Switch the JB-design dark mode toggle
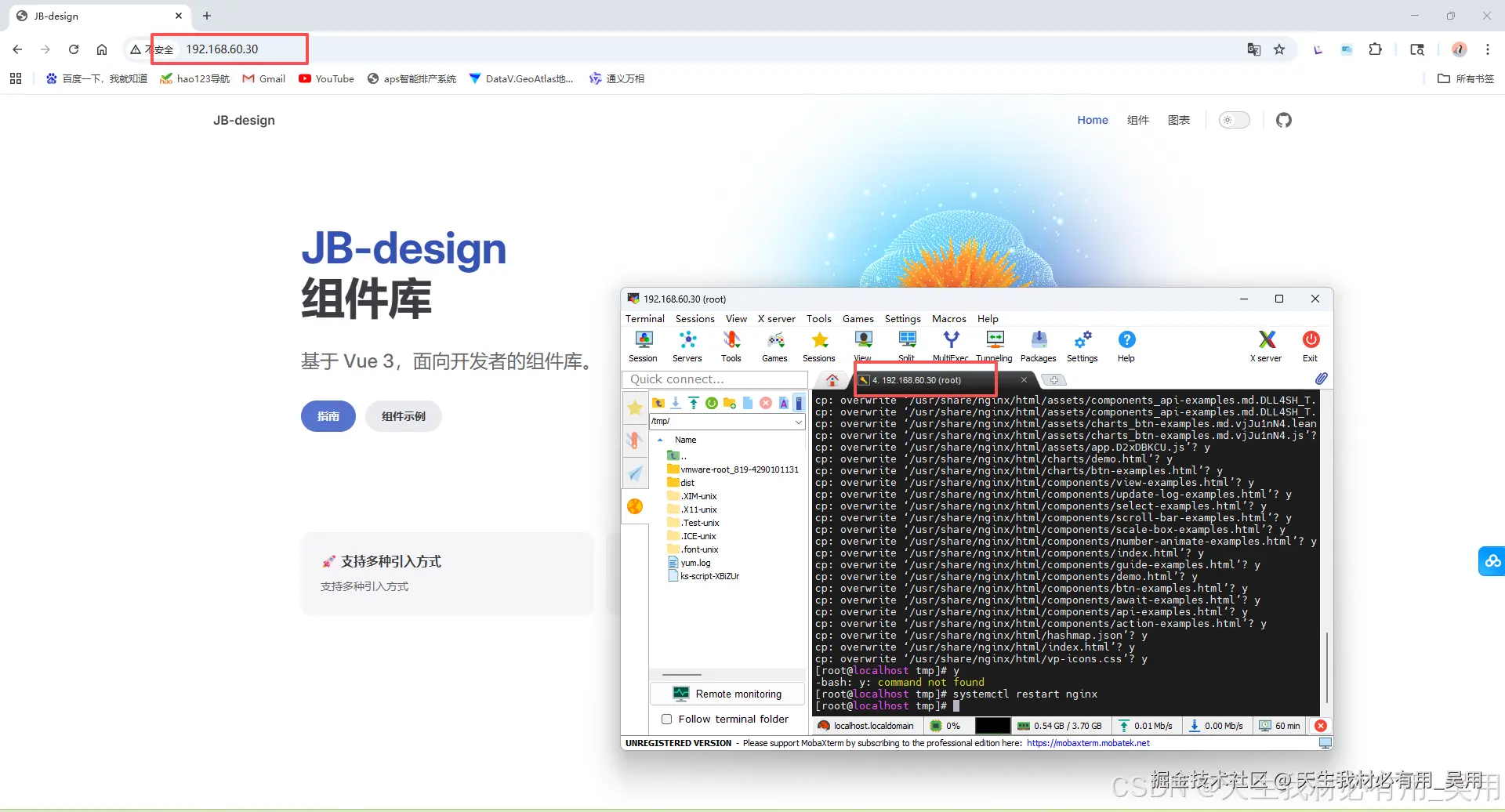 pos(1234,120)
